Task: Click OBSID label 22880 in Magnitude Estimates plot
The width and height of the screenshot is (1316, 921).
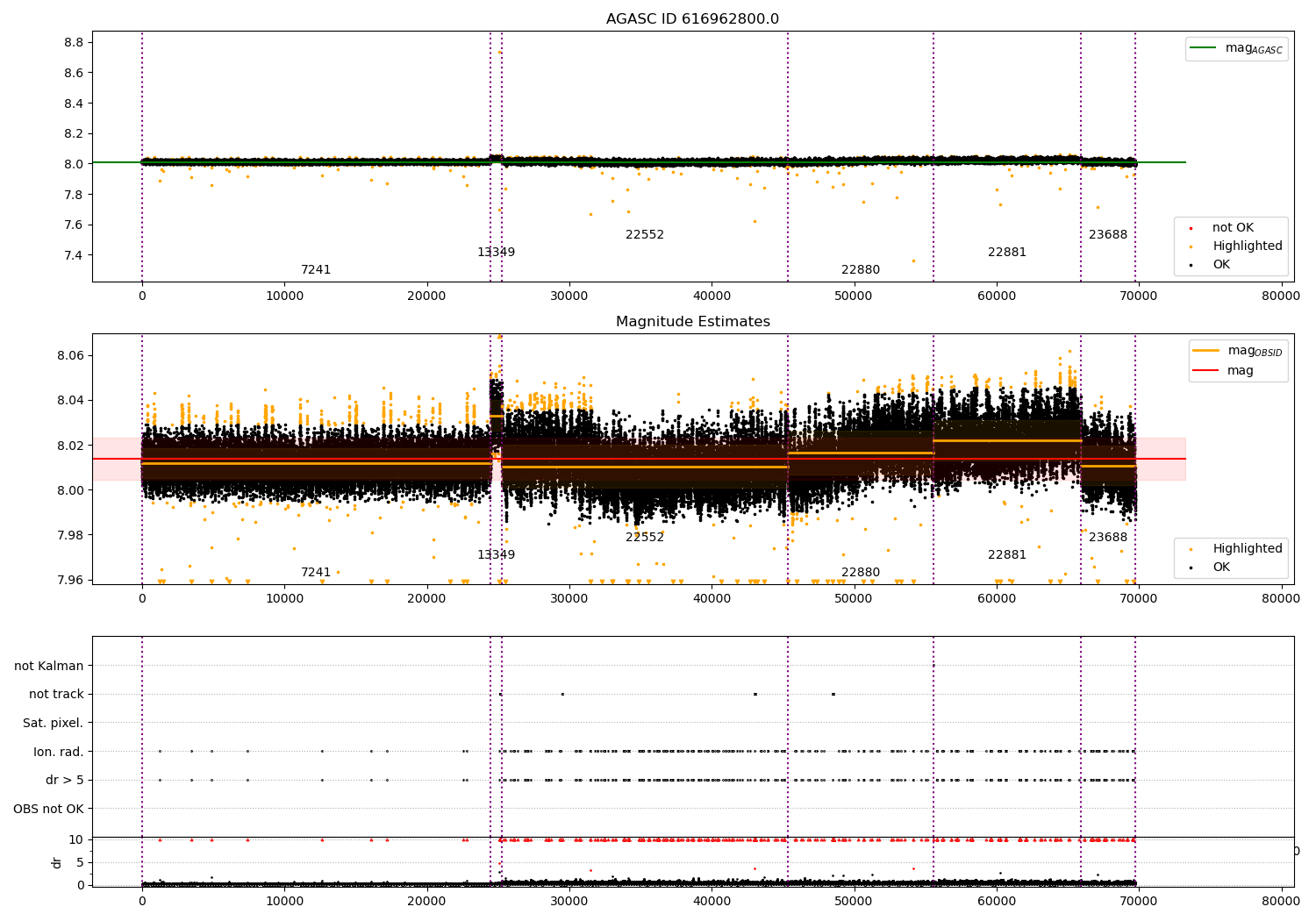Action: coord(861,572)
